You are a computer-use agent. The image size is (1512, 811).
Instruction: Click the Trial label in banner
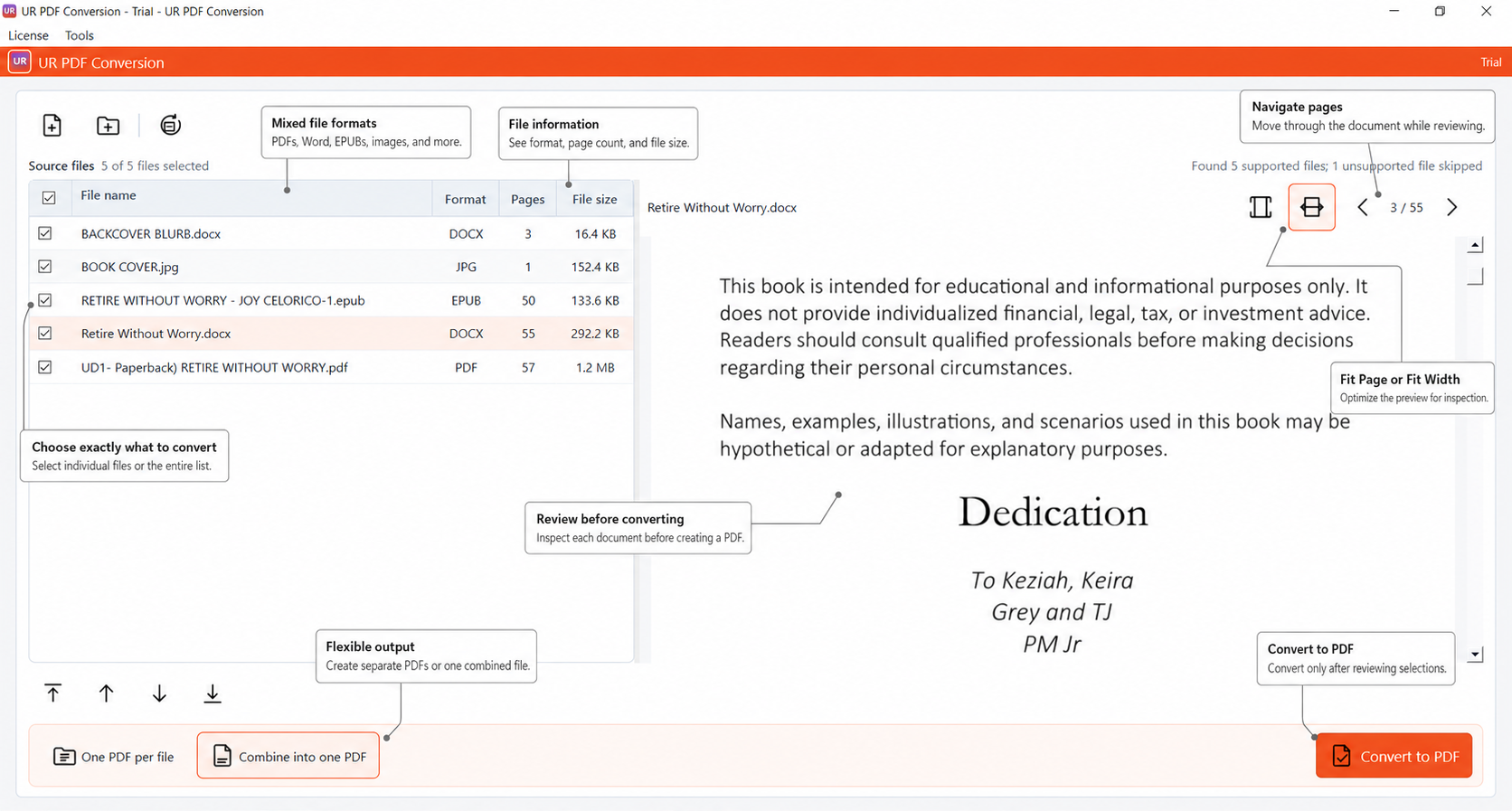[x=1490, y=62]
